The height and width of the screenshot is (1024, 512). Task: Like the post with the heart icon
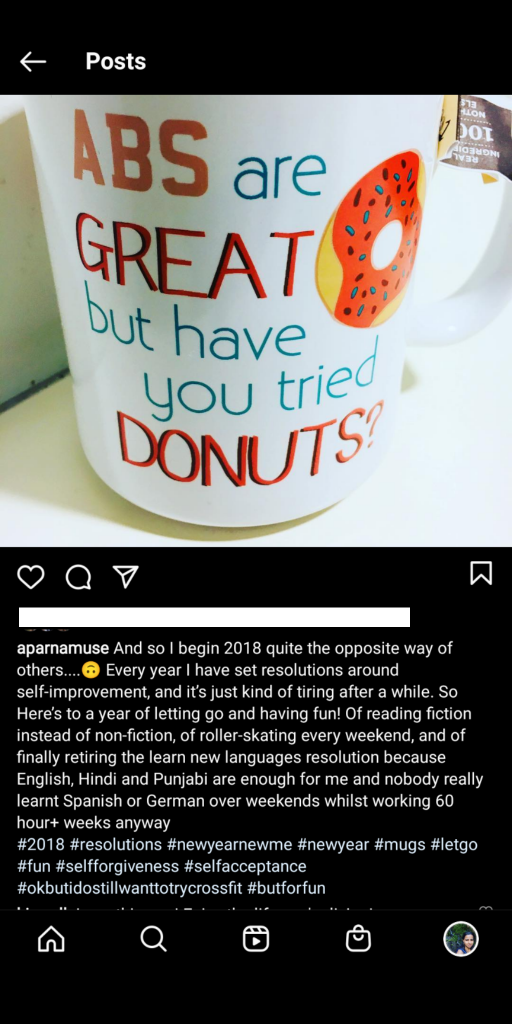[31, 577]
